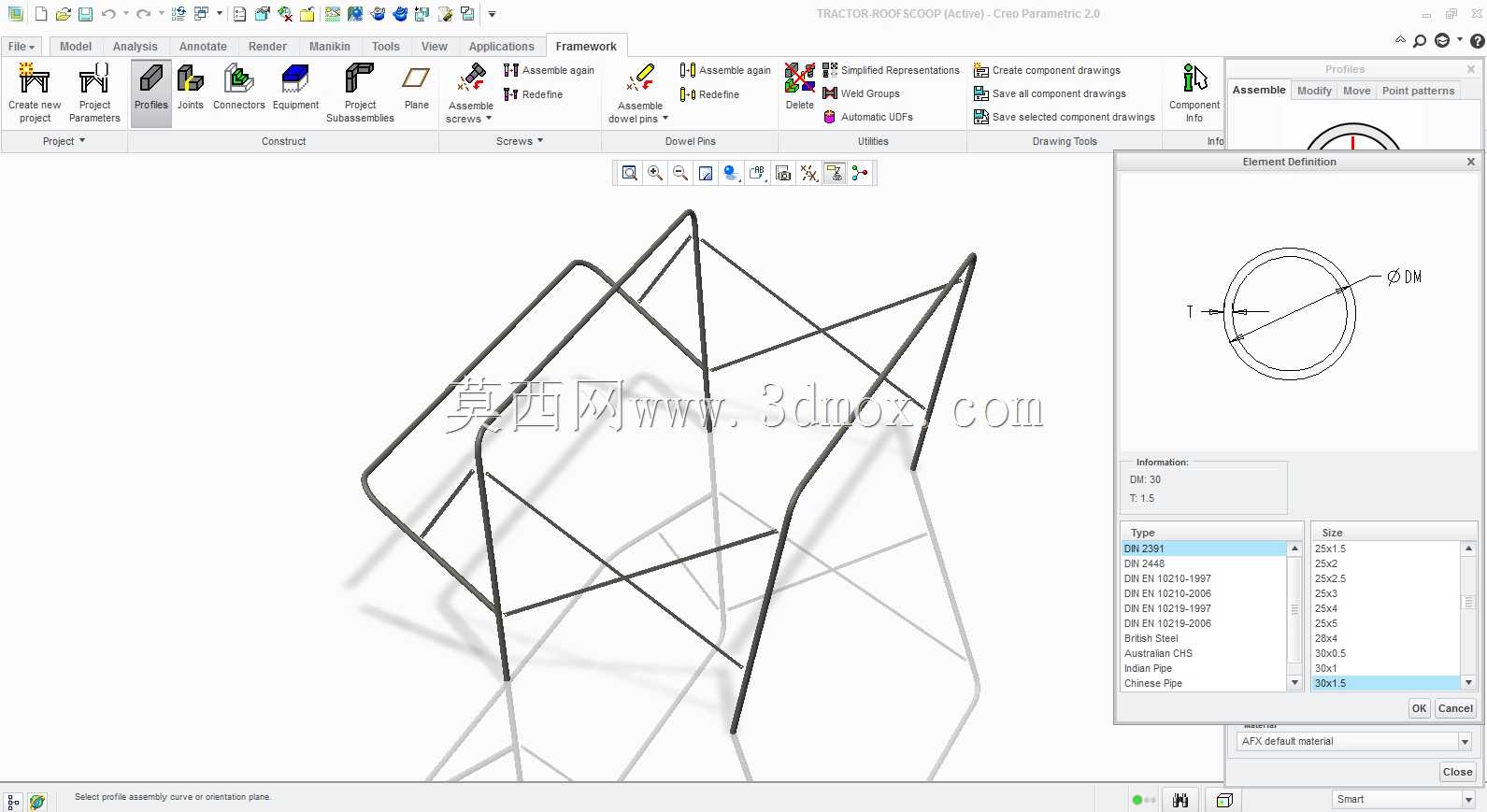Image resolution: width=1487 pixels, height=812 pixels.
Task: Switch to the Analysis ribbon tab
Action: coord(136,47)
